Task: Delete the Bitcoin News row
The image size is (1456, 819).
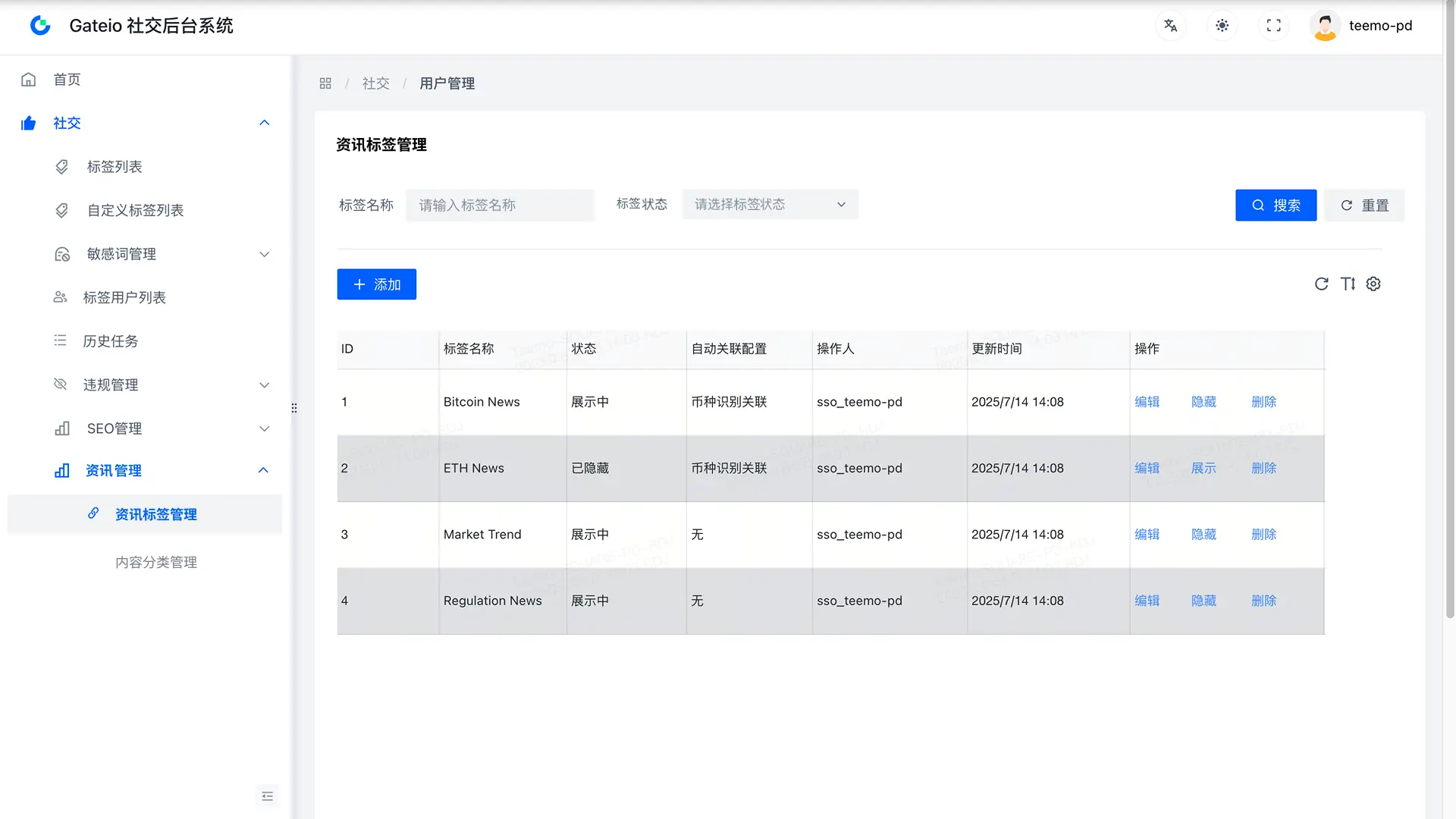Action: (x=1263, y=402)
